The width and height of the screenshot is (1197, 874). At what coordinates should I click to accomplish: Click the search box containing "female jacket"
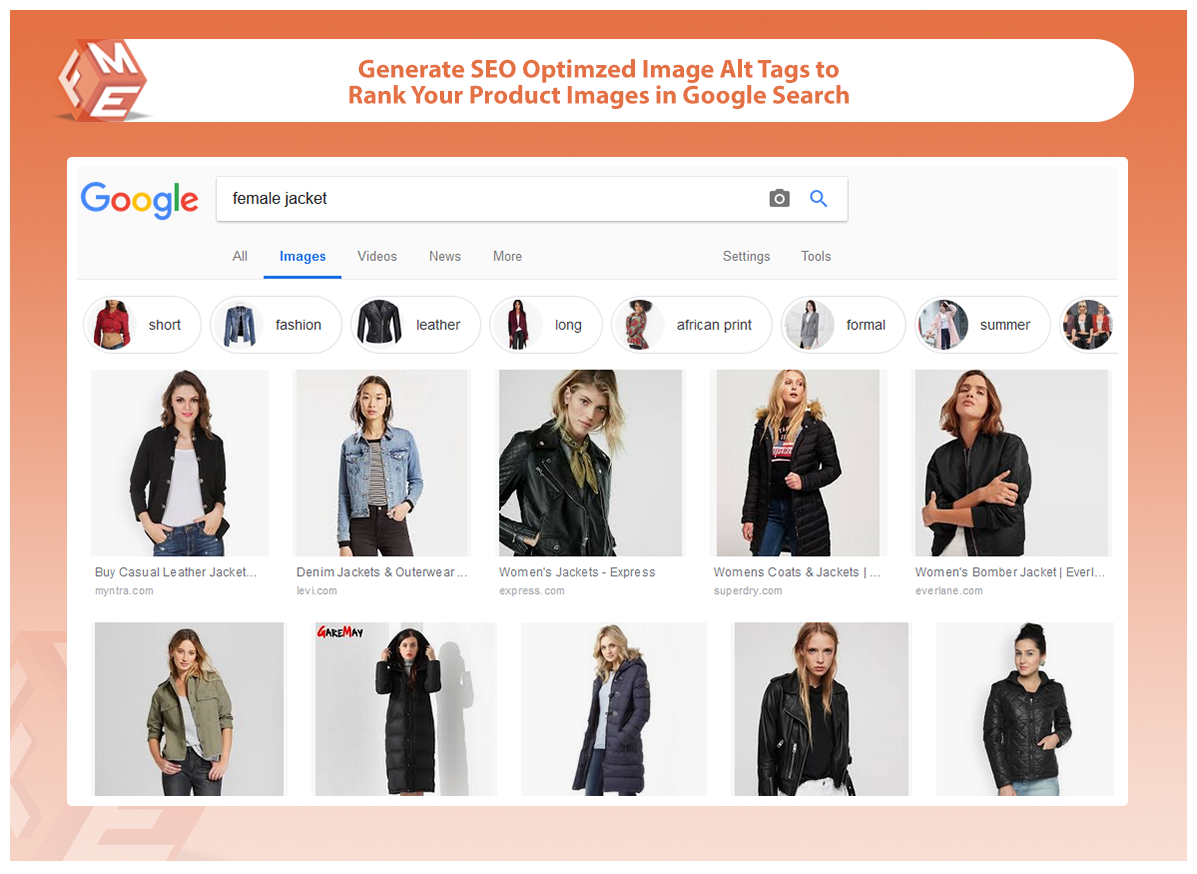point(490,199)
